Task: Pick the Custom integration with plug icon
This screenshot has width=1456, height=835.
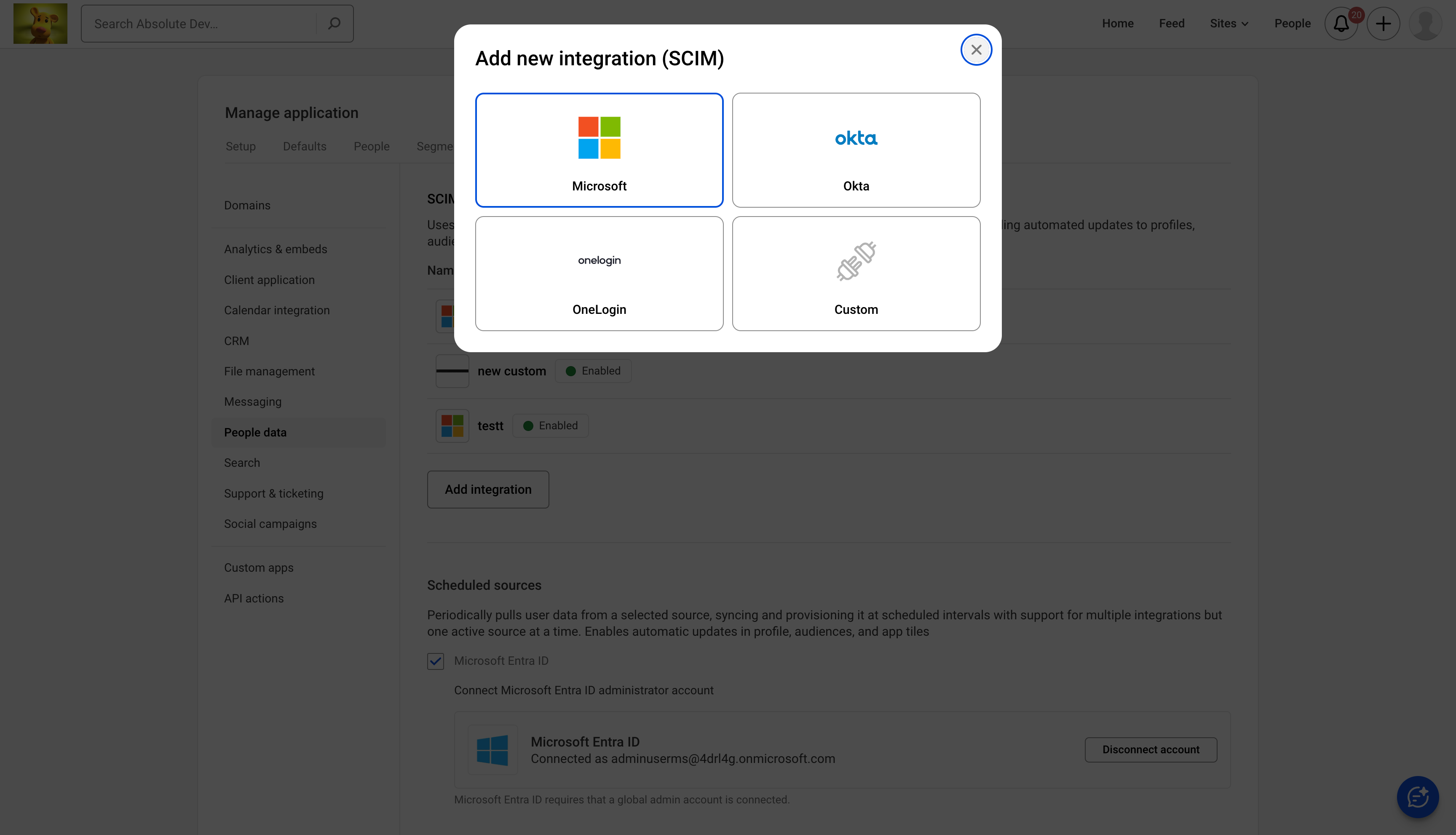Action: click(x=856, y=273)
